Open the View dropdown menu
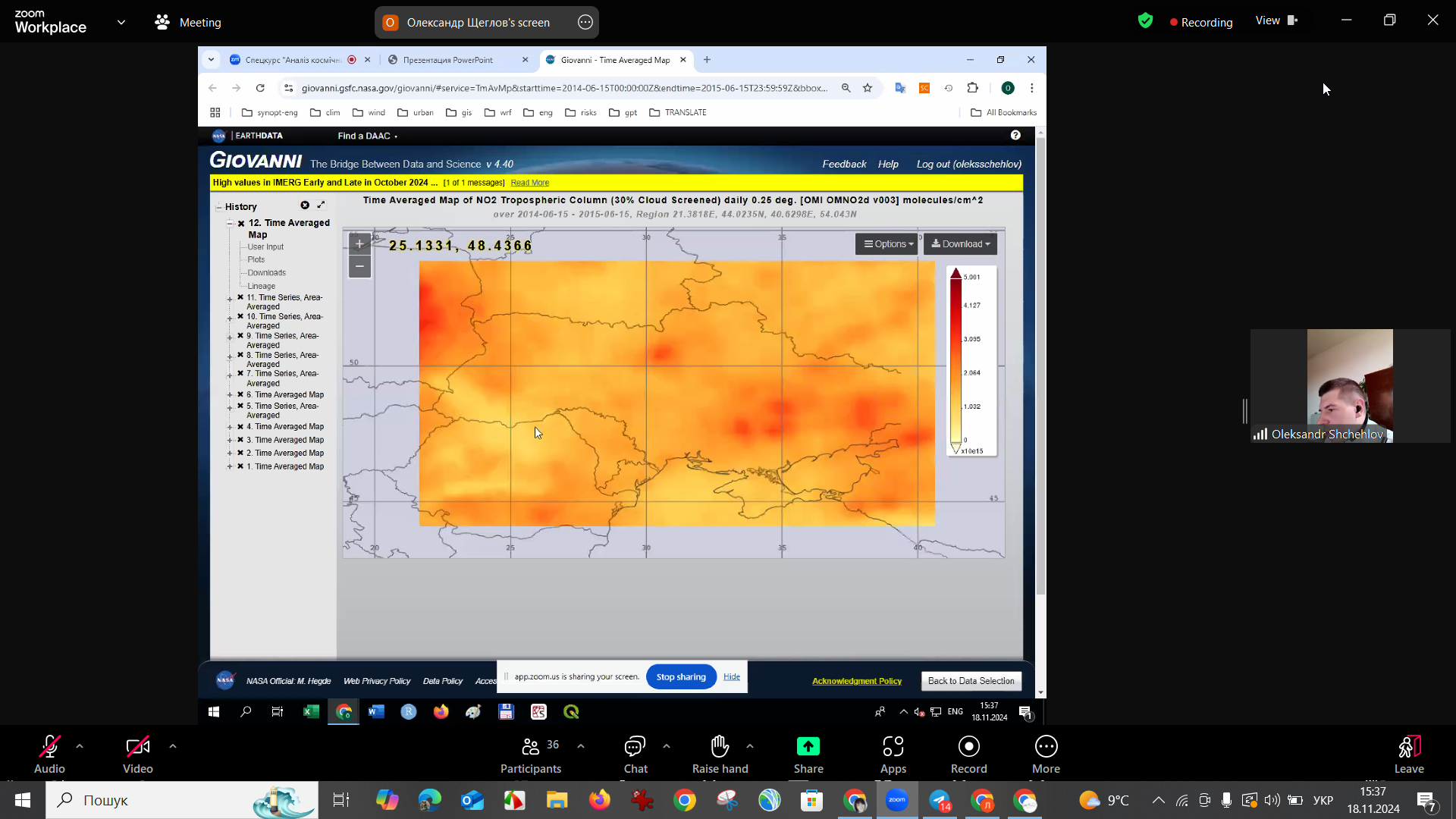 click(1276, 21)
